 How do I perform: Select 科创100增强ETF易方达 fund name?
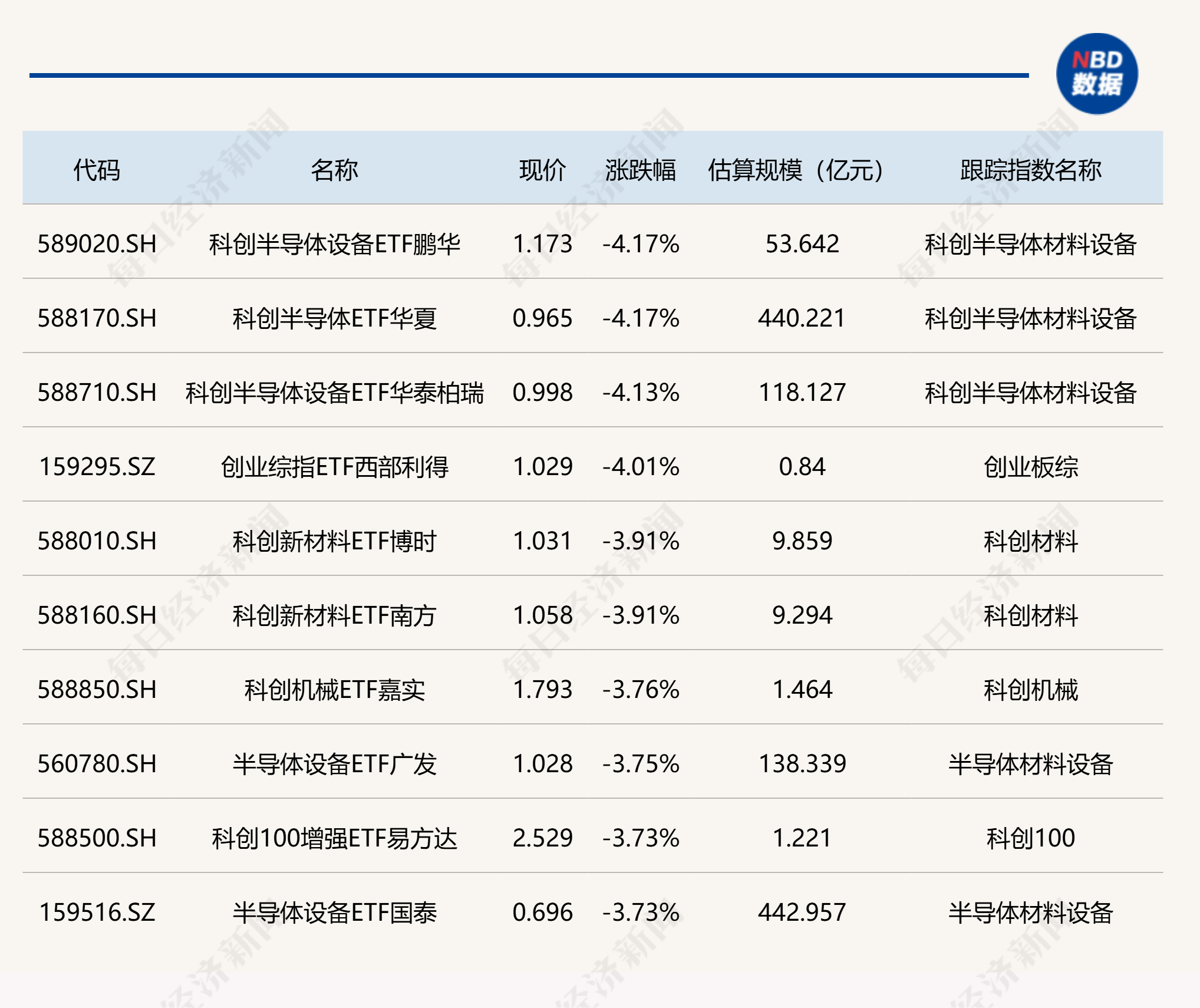[334, 838]
